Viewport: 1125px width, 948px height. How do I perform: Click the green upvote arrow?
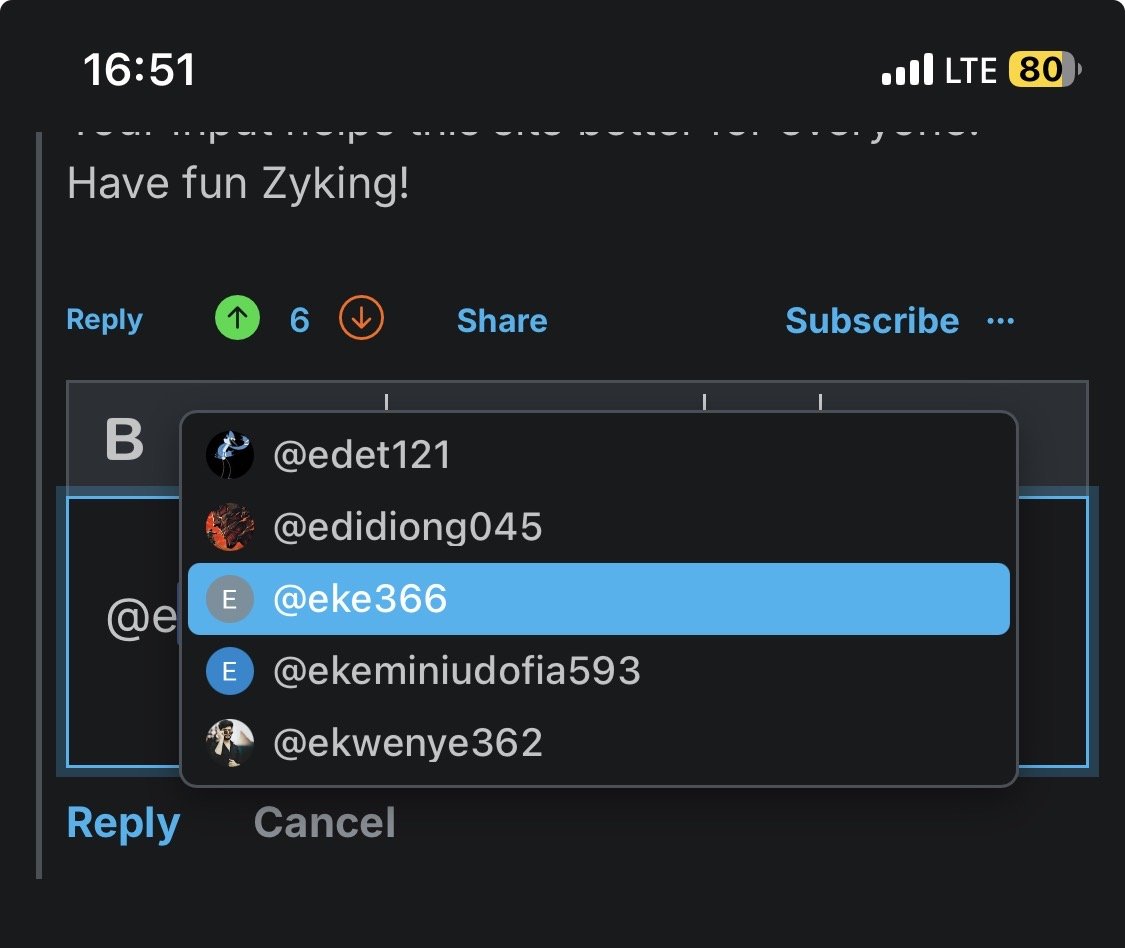pyautogui.click(x=236, y=317)
